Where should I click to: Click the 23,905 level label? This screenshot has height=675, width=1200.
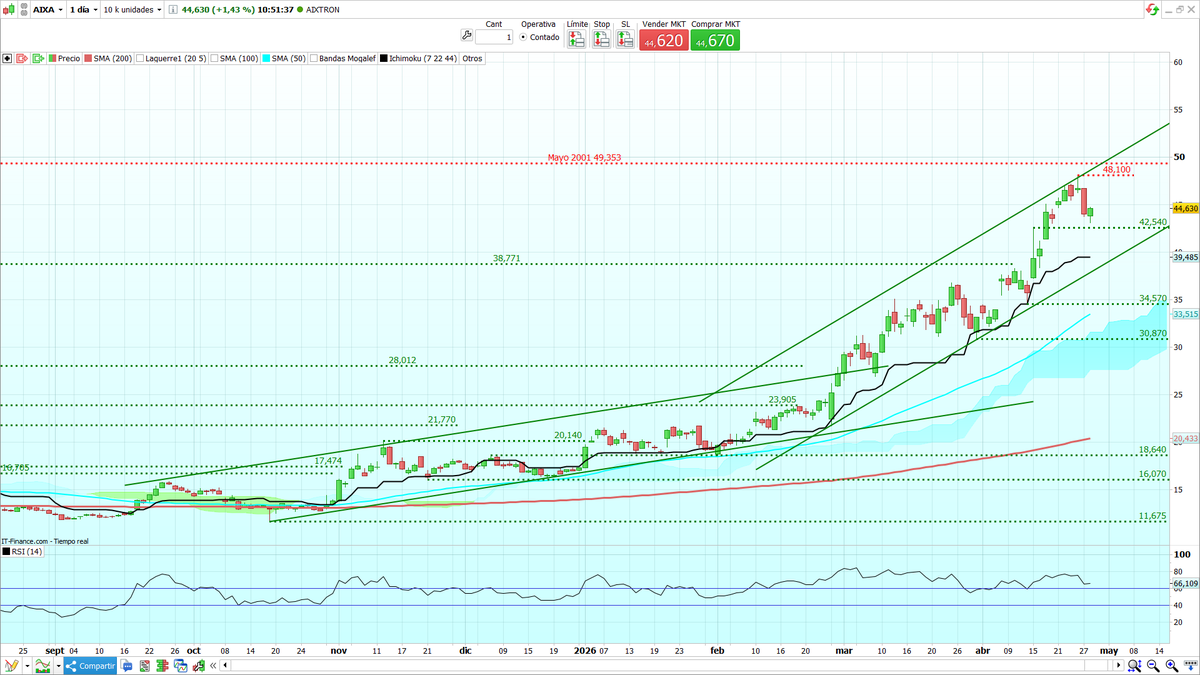pyautogui.click(x=782, y=399)
